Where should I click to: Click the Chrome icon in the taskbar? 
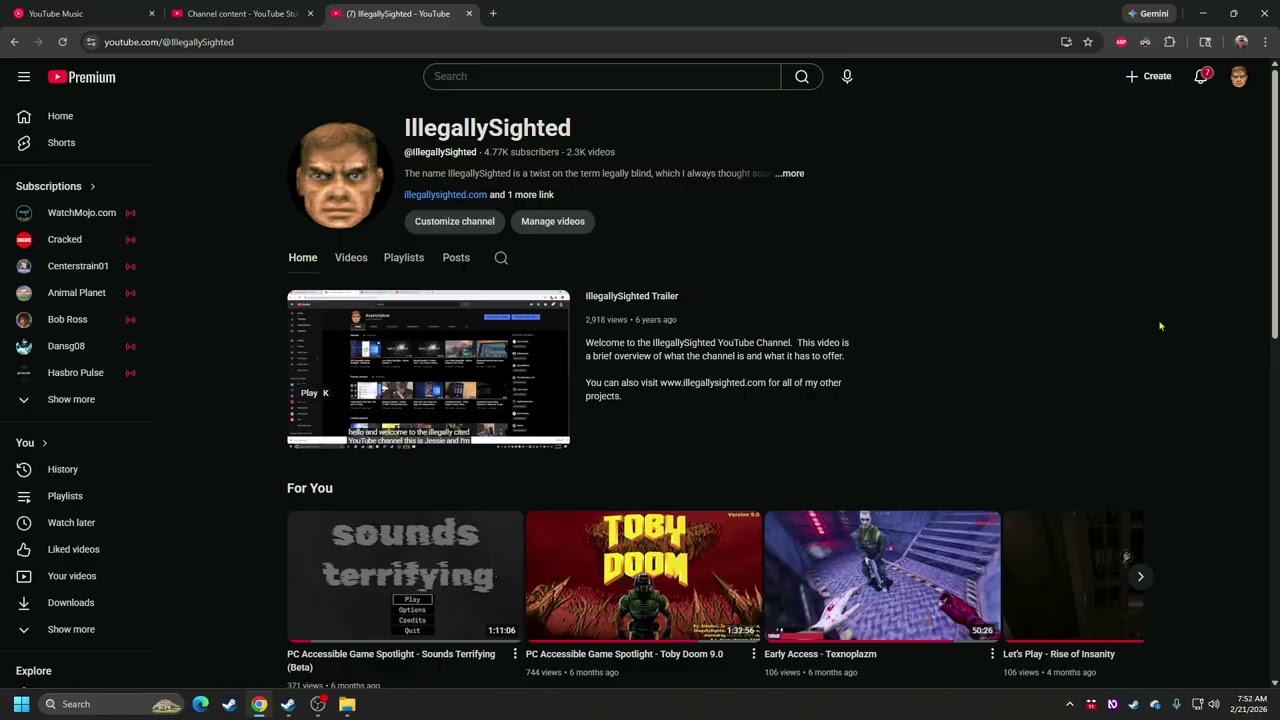click(259, 704)
